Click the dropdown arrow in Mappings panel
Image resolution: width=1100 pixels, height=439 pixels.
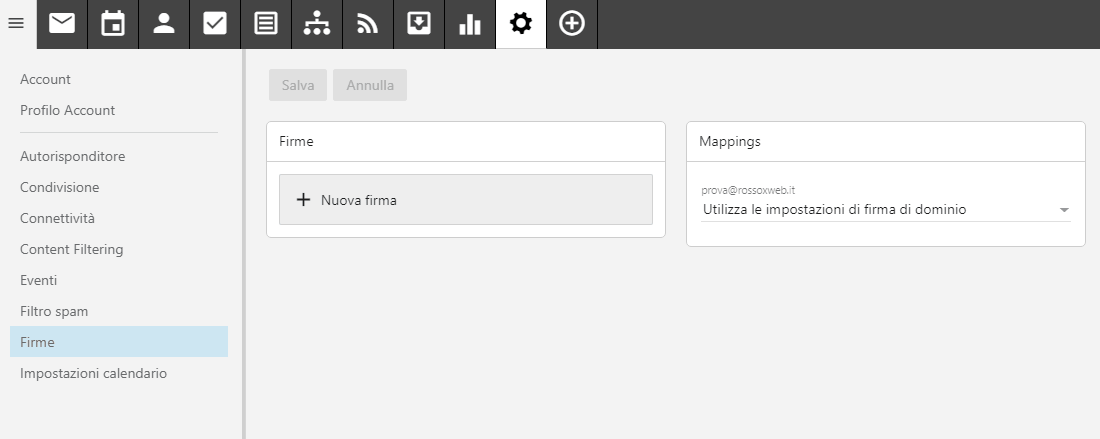(x=1064, y=210)
